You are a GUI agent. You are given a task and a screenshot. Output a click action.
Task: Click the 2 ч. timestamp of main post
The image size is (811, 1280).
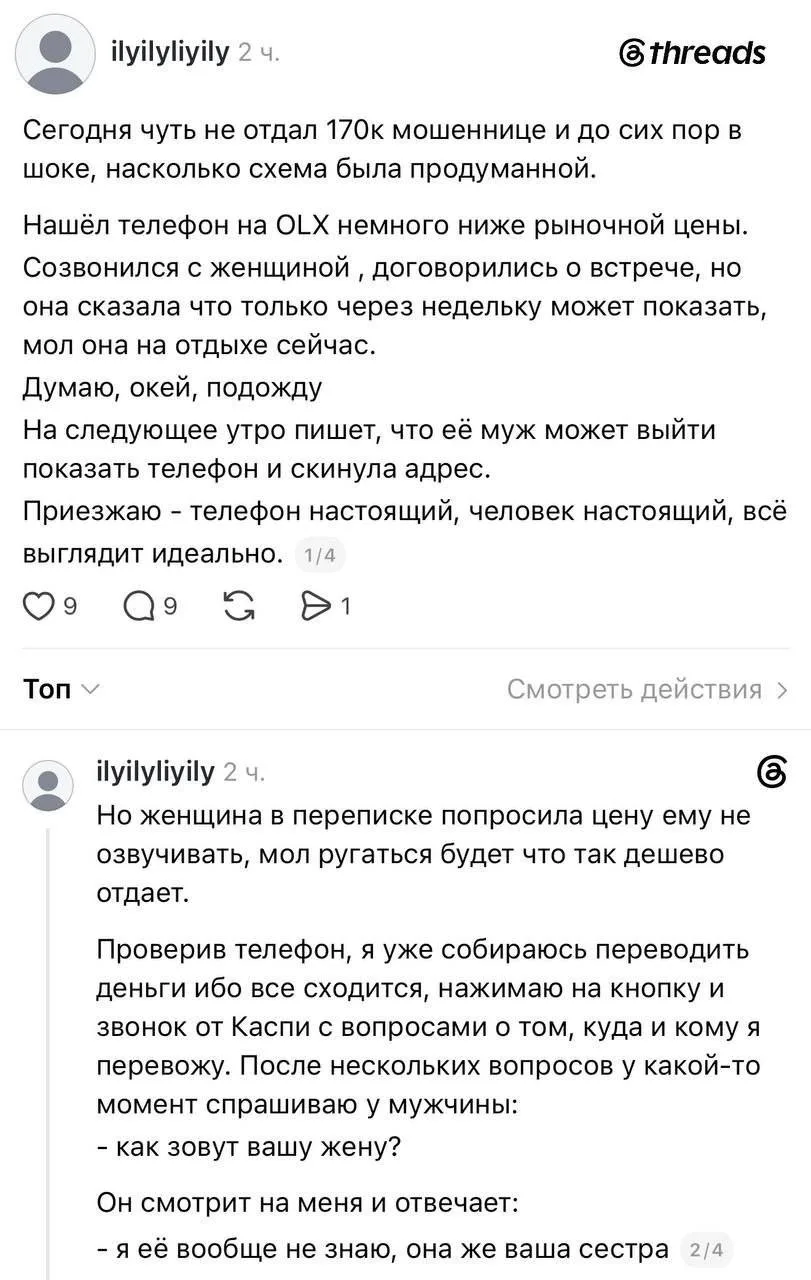pos(259,52)
